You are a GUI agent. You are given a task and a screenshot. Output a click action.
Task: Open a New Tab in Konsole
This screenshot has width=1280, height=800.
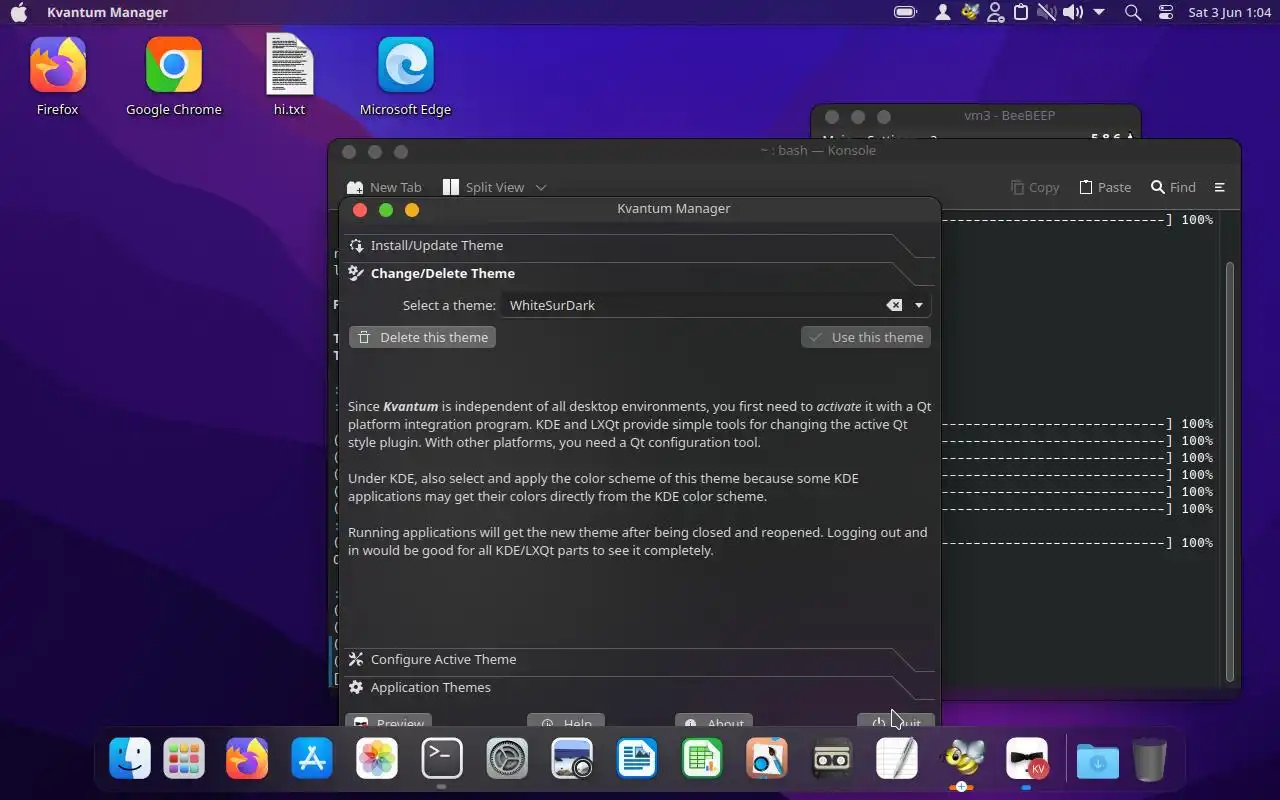[384, 187]
